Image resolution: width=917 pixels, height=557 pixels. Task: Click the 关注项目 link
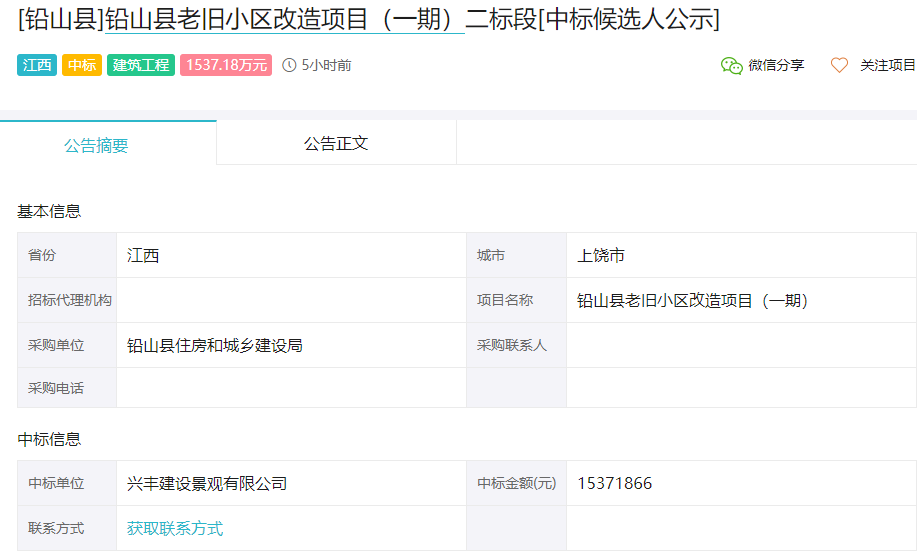click(887, 65)
